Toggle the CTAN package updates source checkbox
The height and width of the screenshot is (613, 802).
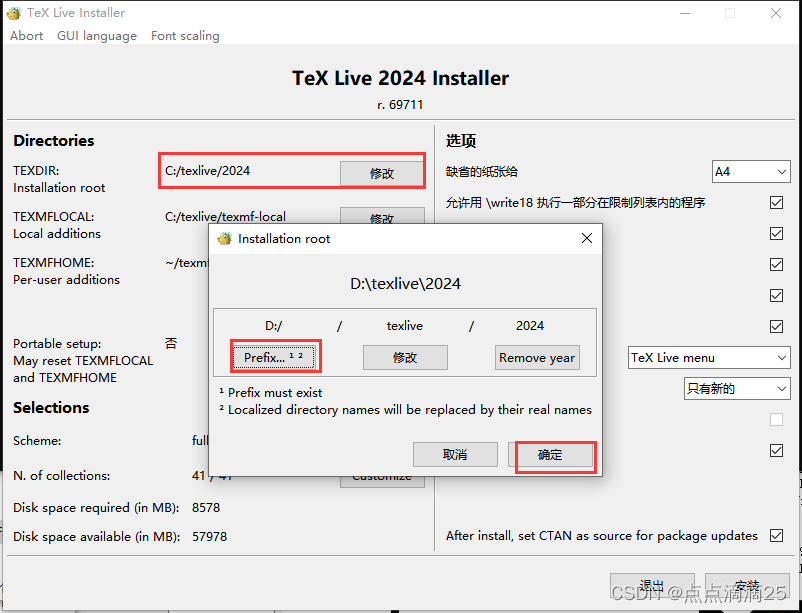point(776,536)
